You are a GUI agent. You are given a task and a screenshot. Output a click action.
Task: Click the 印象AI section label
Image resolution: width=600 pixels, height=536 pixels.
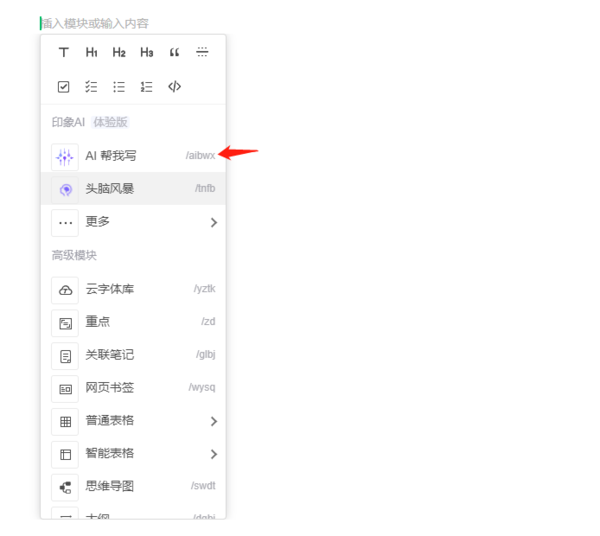click(x=68, y=122)
